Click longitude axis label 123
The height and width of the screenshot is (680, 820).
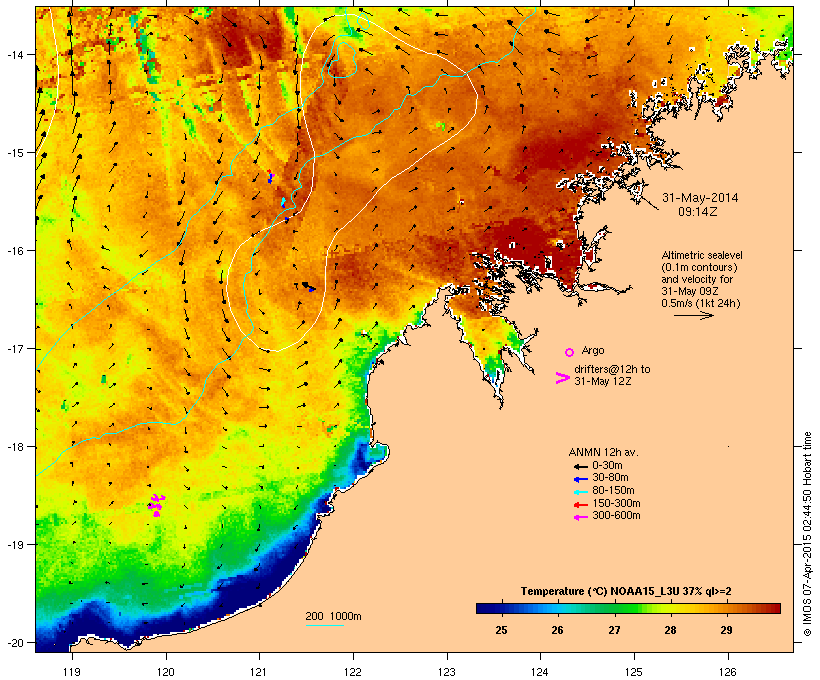[x=447, y=672]
